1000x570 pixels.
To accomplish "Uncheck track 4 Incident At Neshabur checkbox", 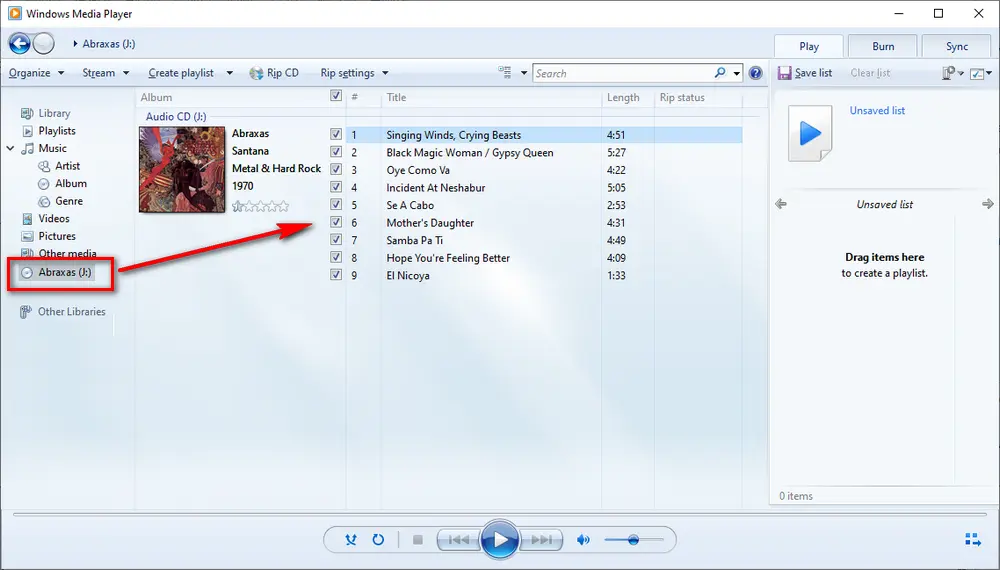I will point(335,187).
